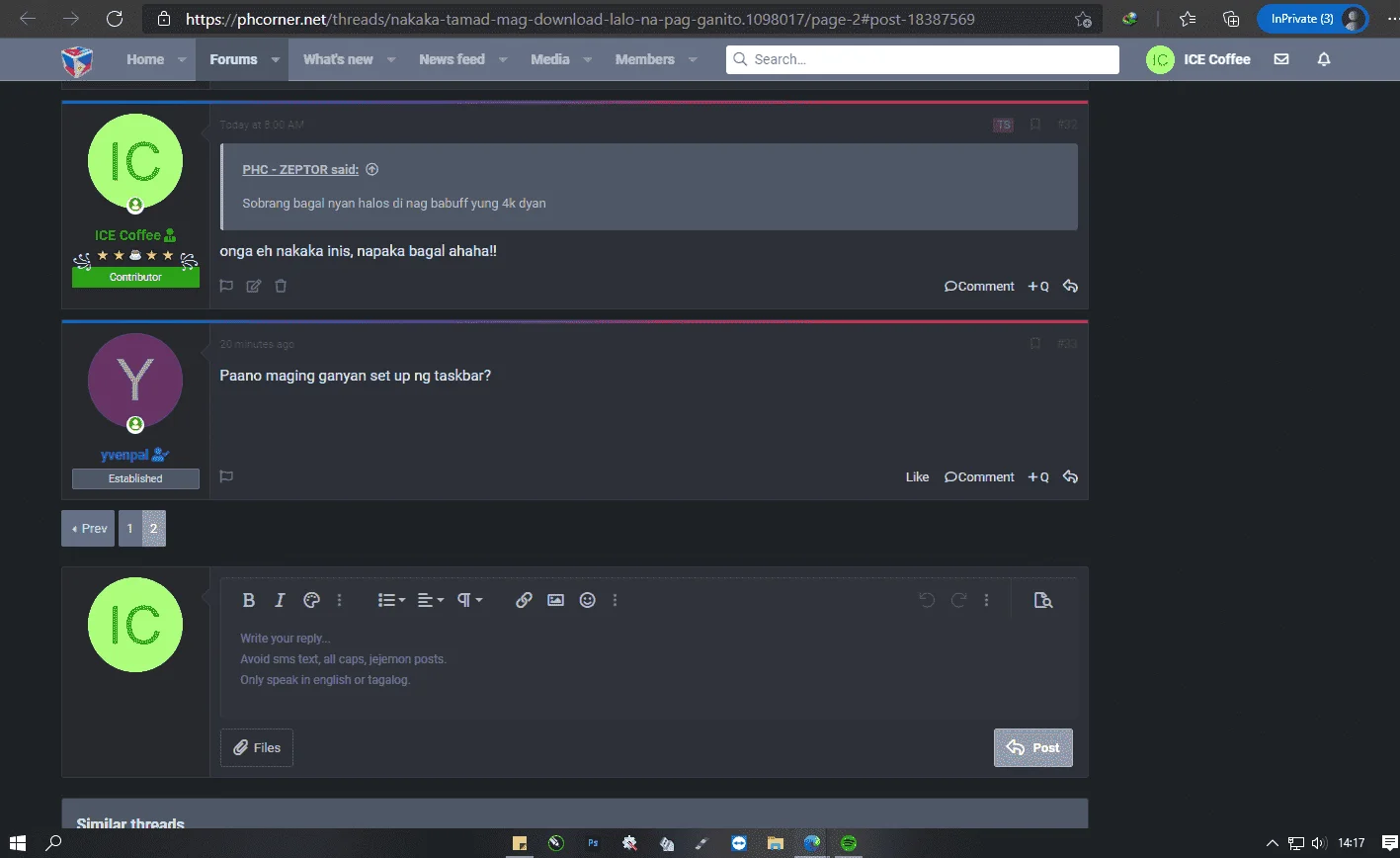Insert an image in the reply

(x=555, y=600)
